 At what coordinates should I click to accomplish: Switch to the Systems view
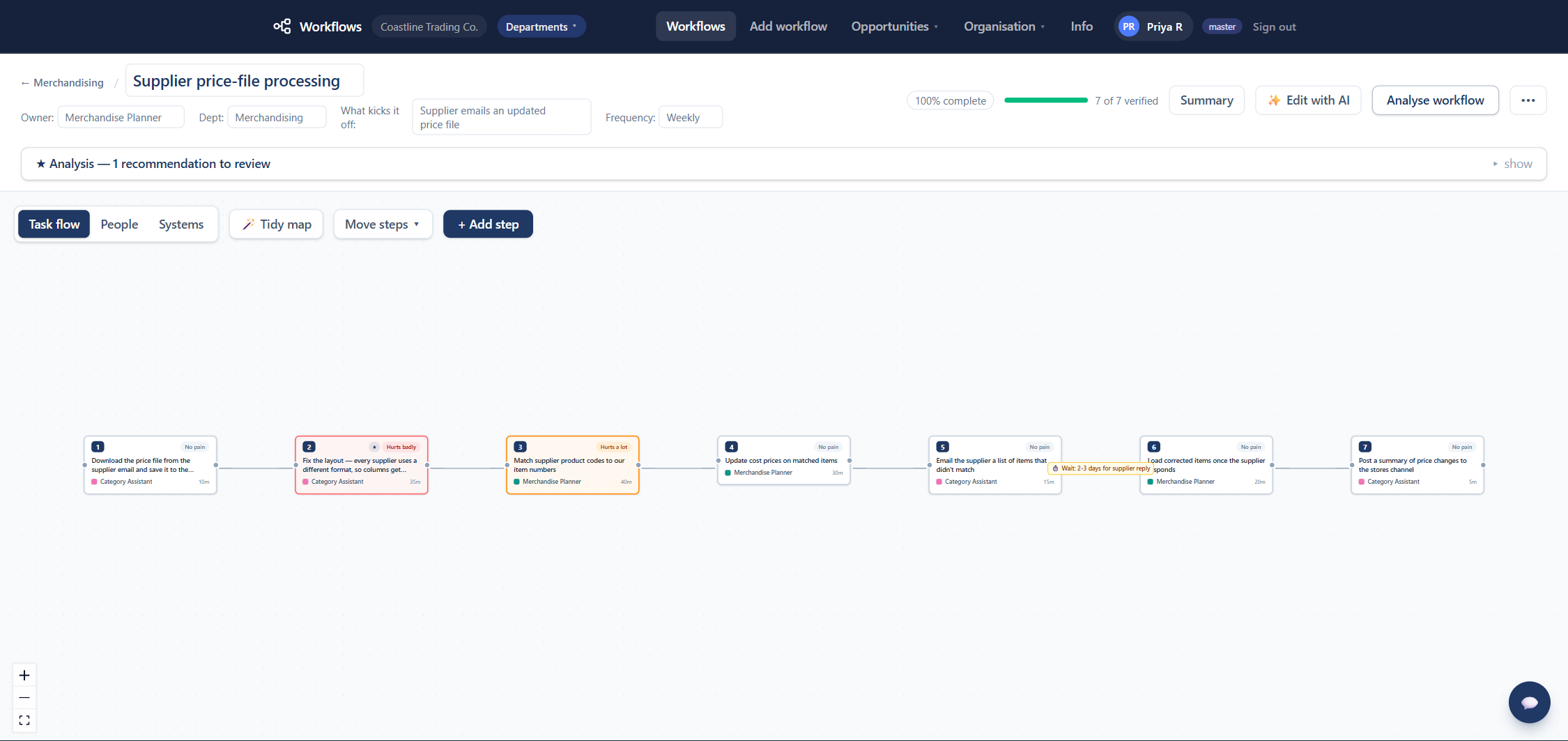[x=181, y=224]
